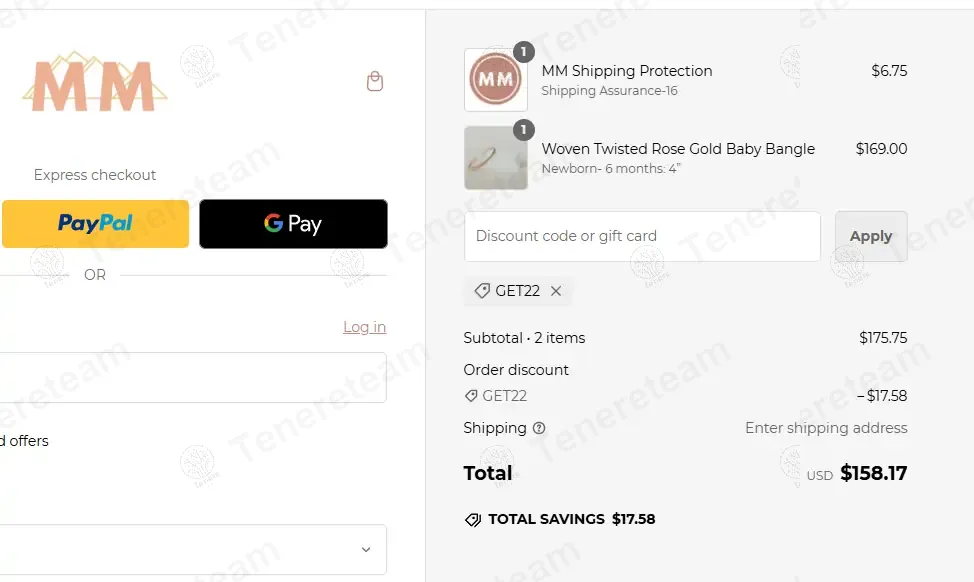The height and width of the screenshot is (582, 974).
Task: Click the Rose Gold Baby Bangle thumbnail
Action: tap(495, 158)
